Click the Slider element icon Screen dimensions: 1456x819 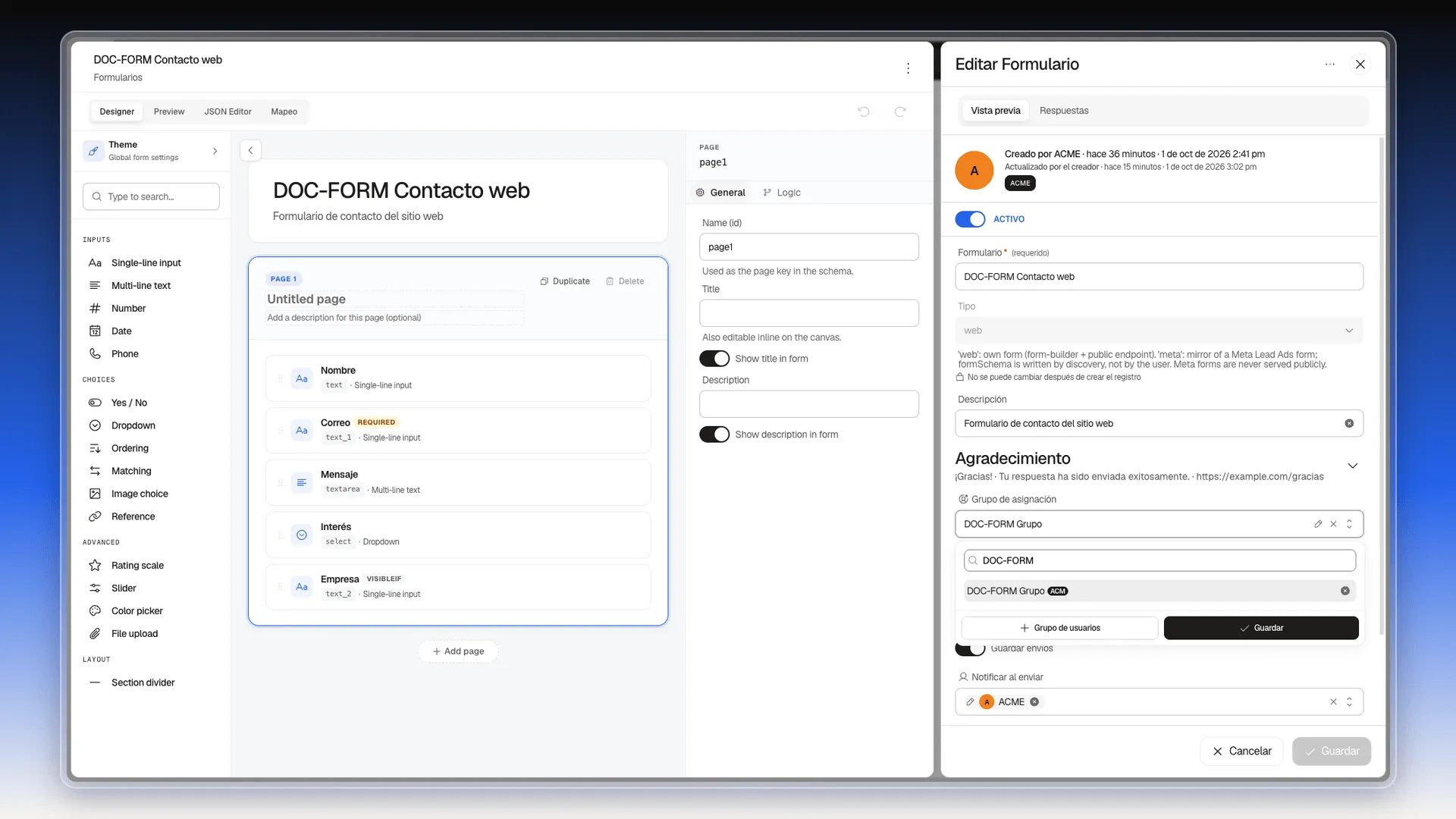tap(95, 588)
